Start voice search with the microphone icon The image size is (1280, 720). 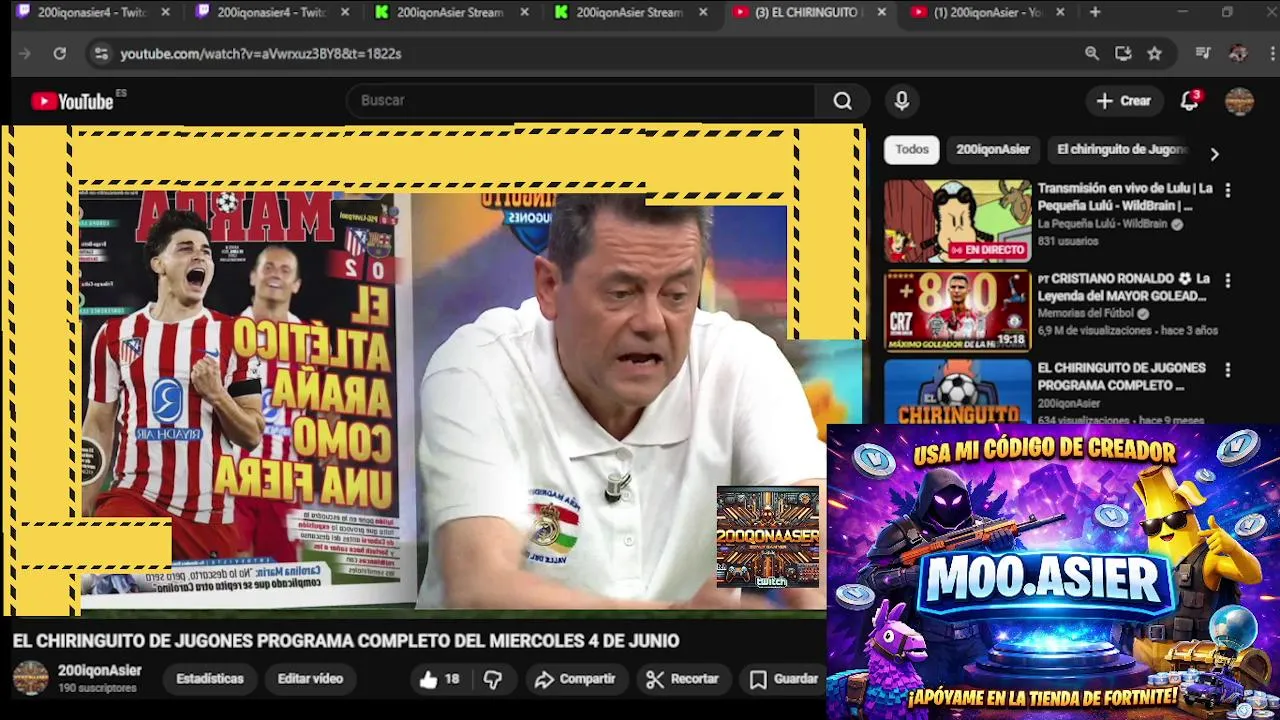(x=902, y=100)
